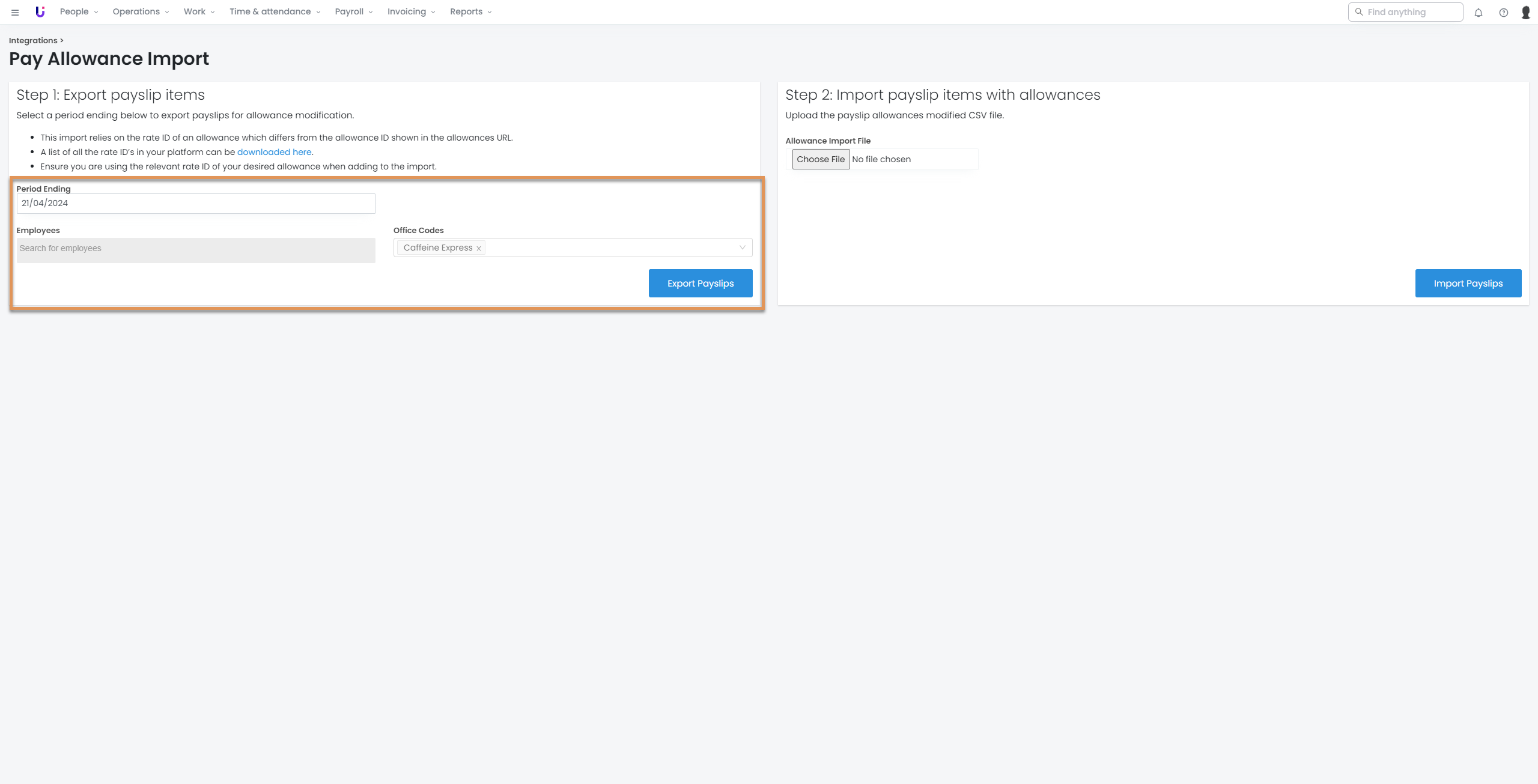Open the downloaded here link
The image size is (1538, 784).
pos(274,152)
